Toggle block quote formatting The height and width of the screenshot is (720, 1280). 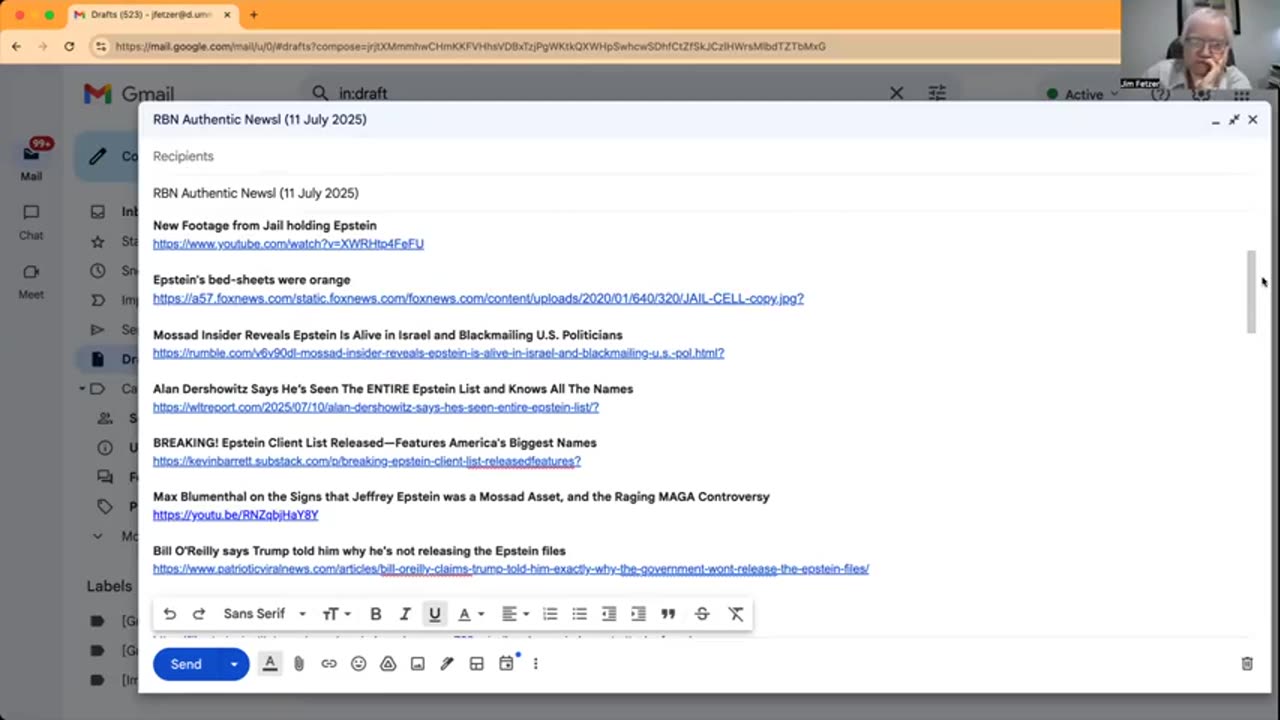(668, 614)
